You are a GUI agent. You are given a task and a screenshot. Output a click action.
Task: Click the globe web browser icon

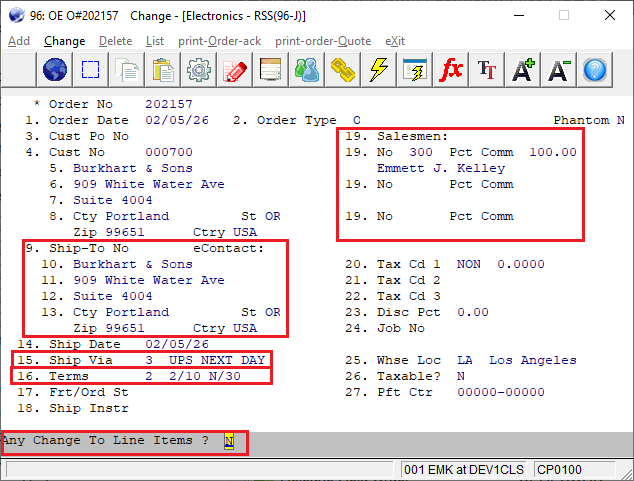(56, 70)
